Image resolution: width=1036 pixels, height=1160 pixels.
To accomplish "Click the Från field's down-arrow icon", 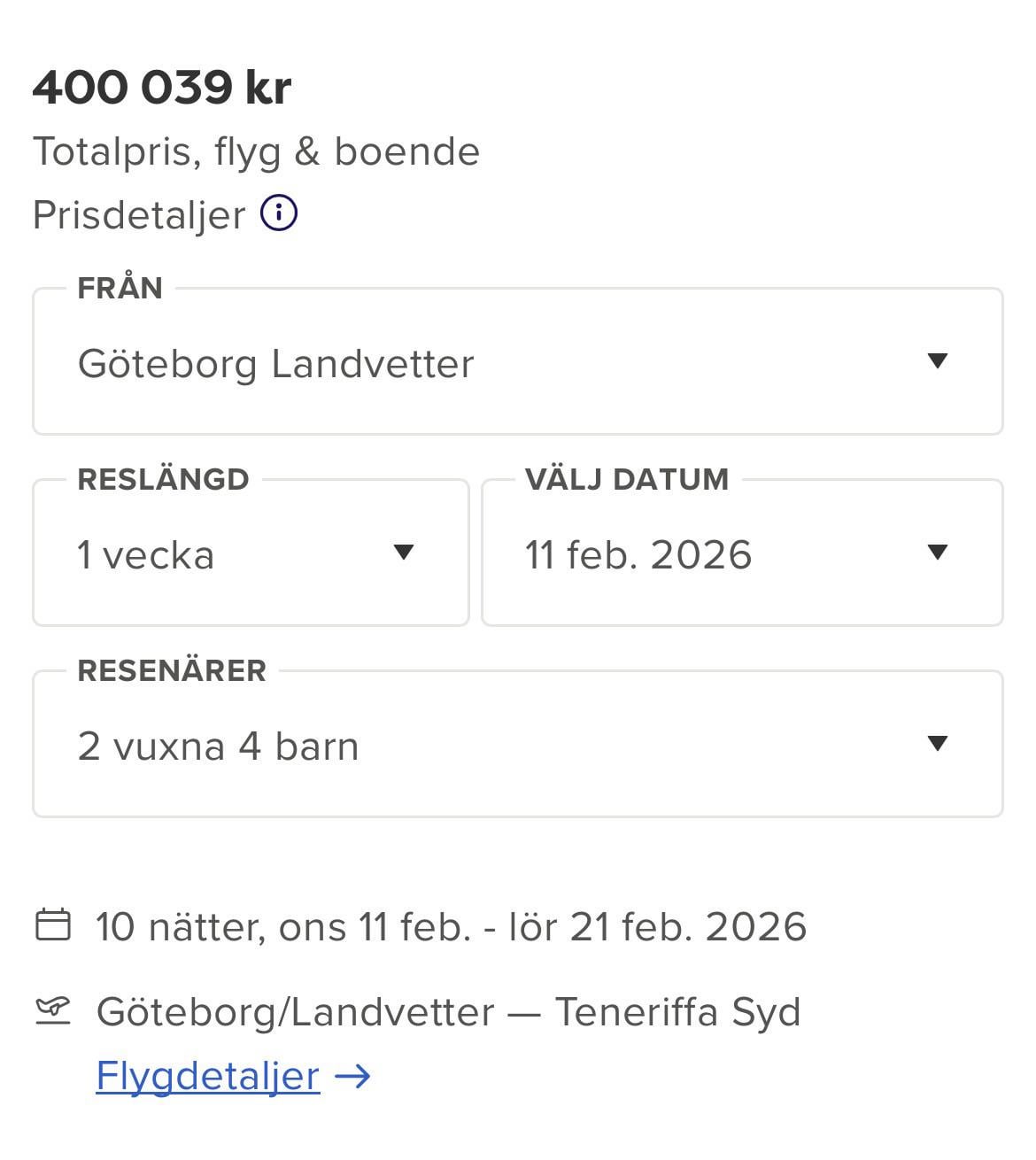I will (x=937, y=360).
